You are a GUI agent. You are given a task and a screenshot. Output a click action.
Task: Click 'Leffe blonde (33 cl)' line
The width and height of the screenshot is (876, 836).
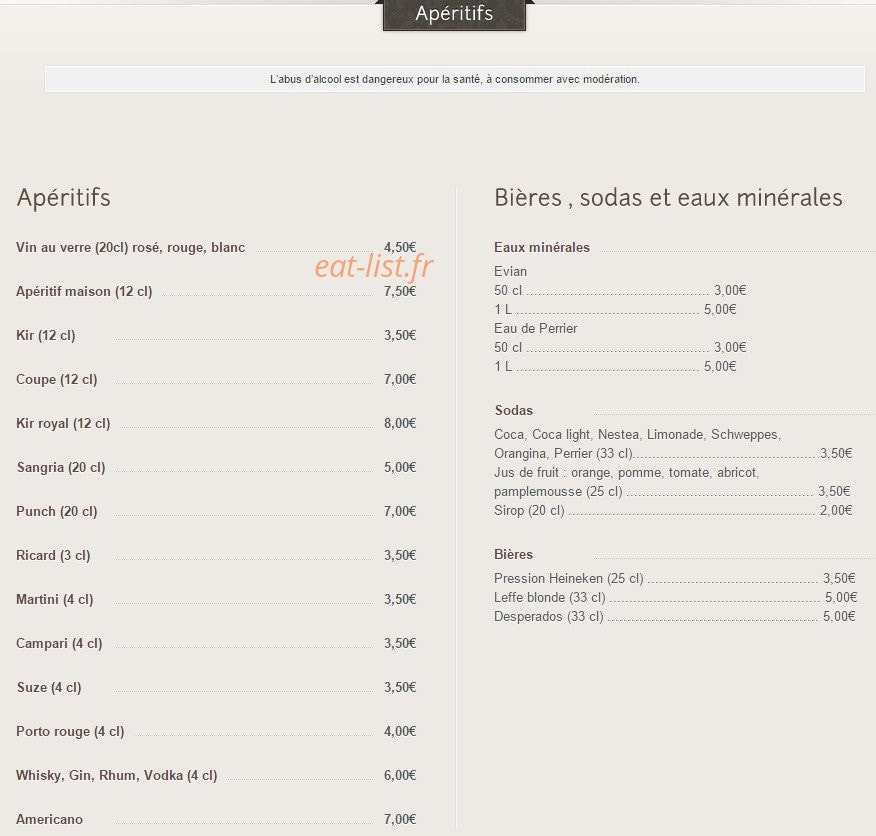pyautogui.click(x=675, y=597)
